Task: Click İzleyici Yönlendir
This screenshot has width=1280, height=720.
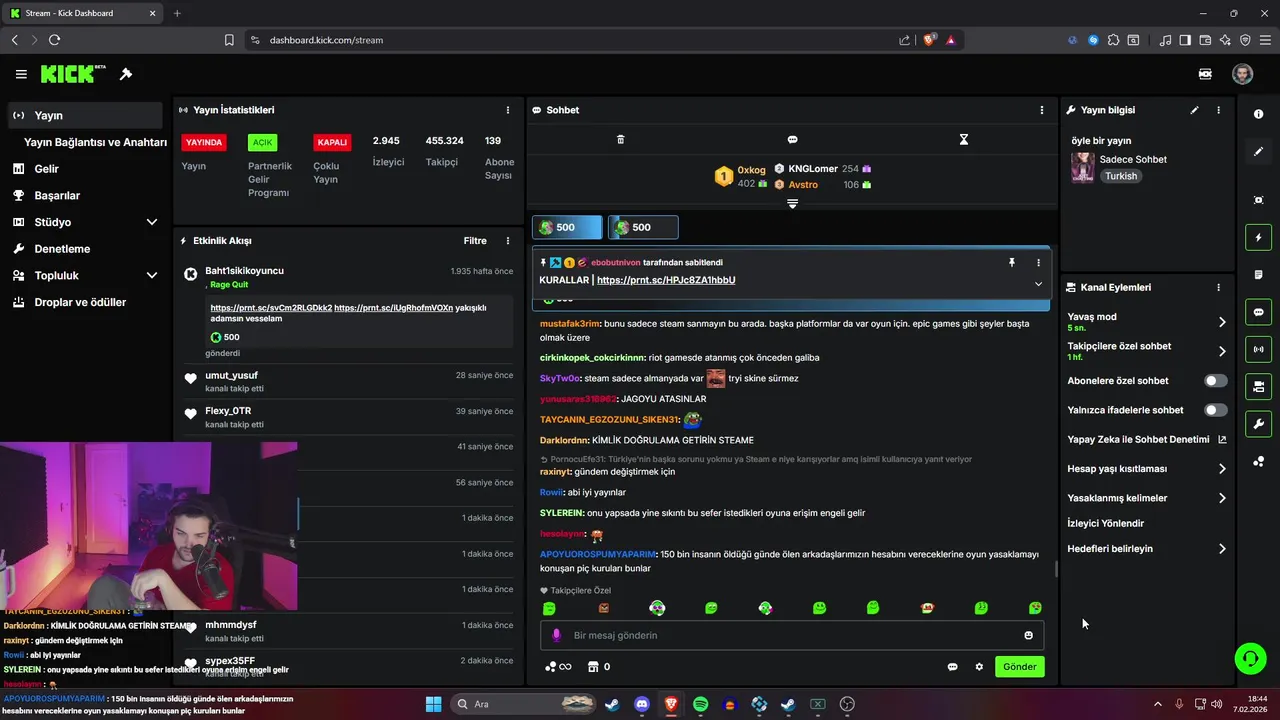Action: point(1105,523)
